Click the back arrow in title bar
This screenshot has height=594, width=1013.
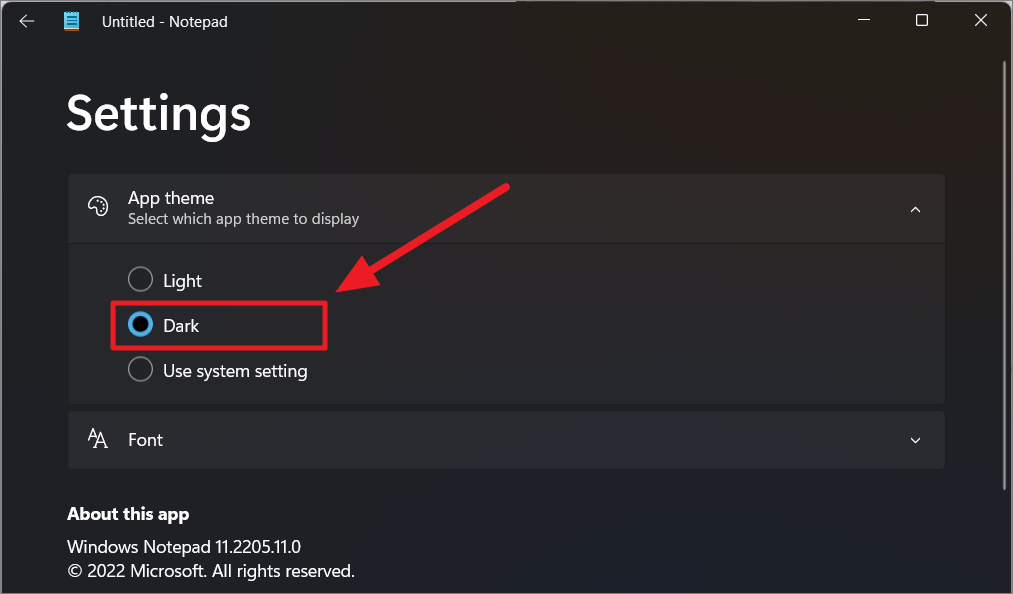26,21
